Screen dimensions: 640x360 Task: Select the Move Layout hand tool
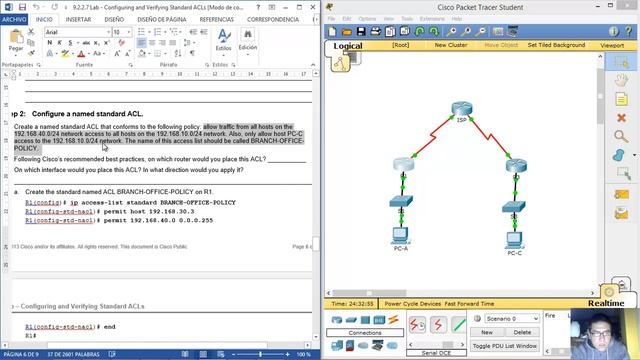(621, 80)
